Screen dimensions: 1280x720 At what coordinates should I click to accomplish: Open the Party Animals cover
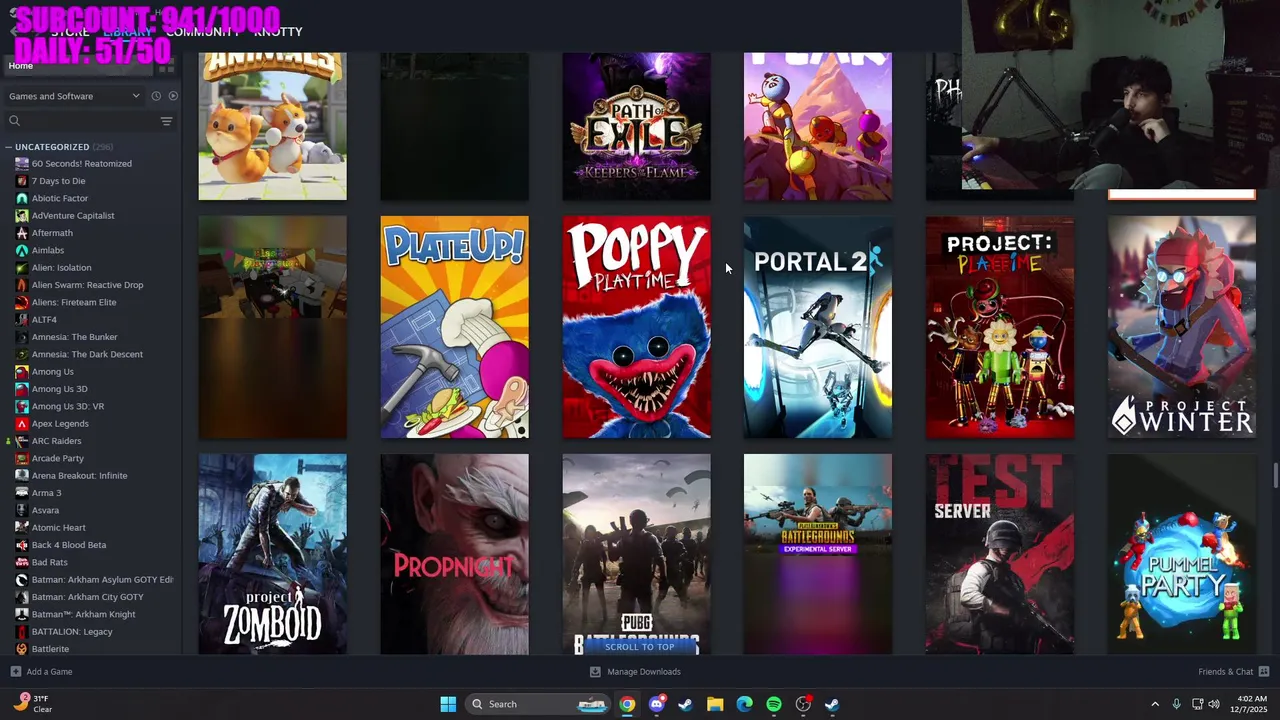[273, 126]
